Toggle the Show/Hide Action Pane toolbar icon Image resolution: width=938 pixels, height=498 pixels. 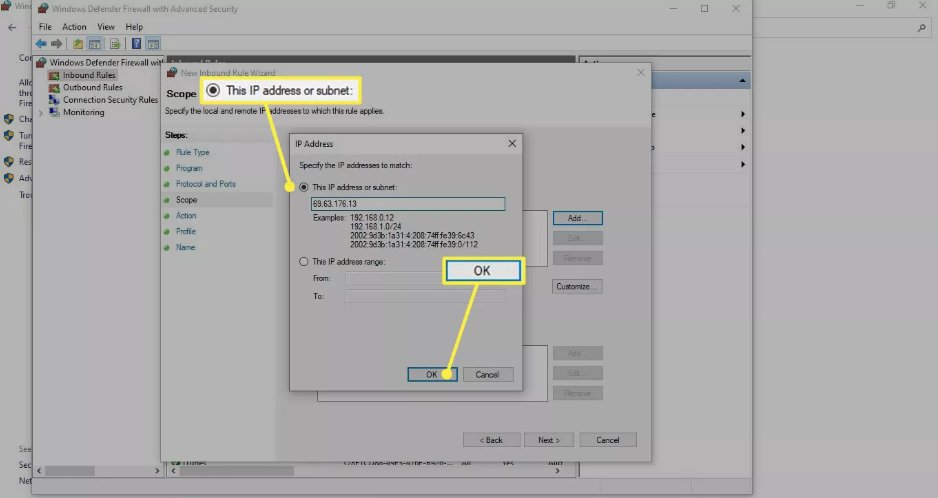click(153, 44)
